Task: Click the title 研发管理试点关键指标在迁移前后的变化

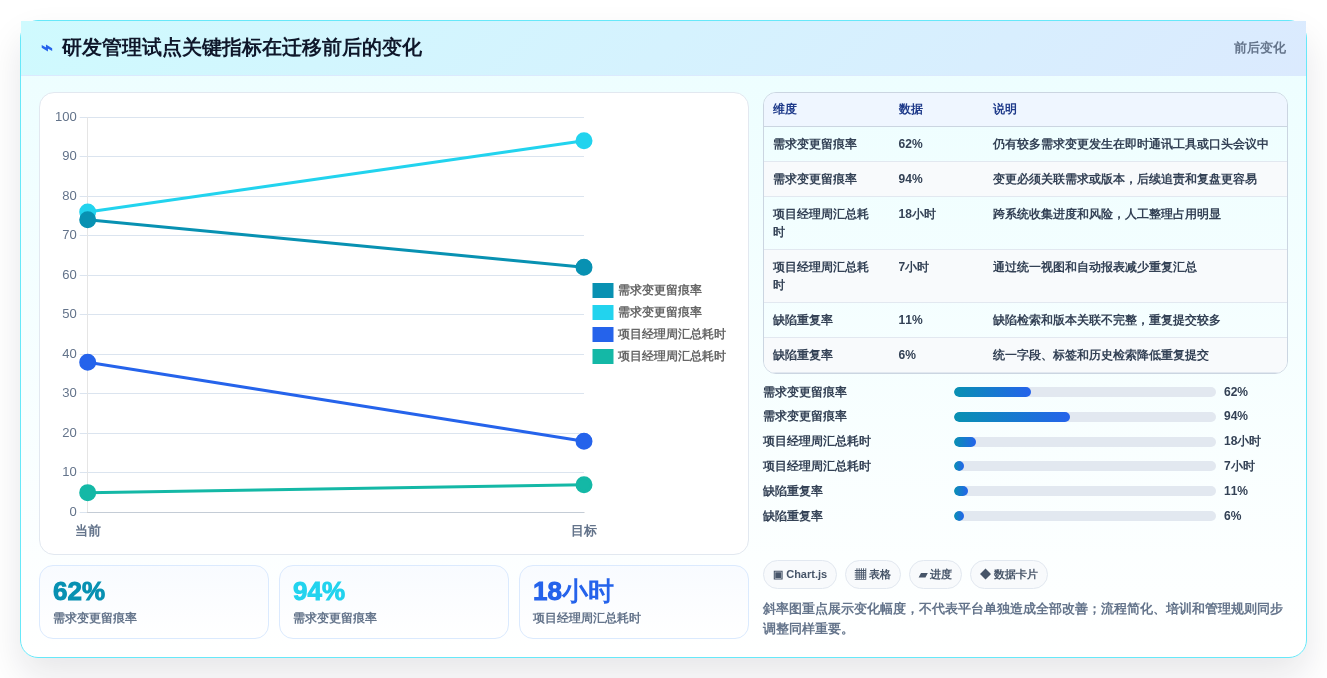Action: point(242,48)
